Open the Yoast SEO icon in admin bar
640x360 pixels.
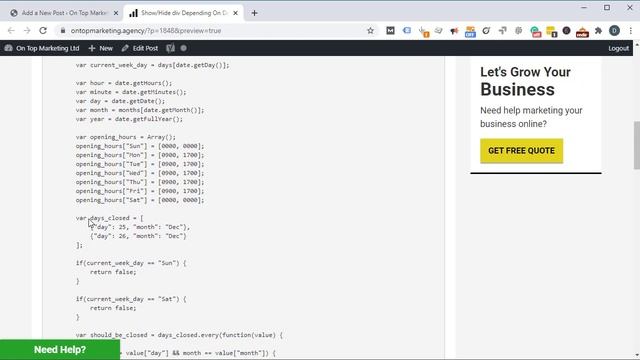pyautogui.click(x=170, y=48)
